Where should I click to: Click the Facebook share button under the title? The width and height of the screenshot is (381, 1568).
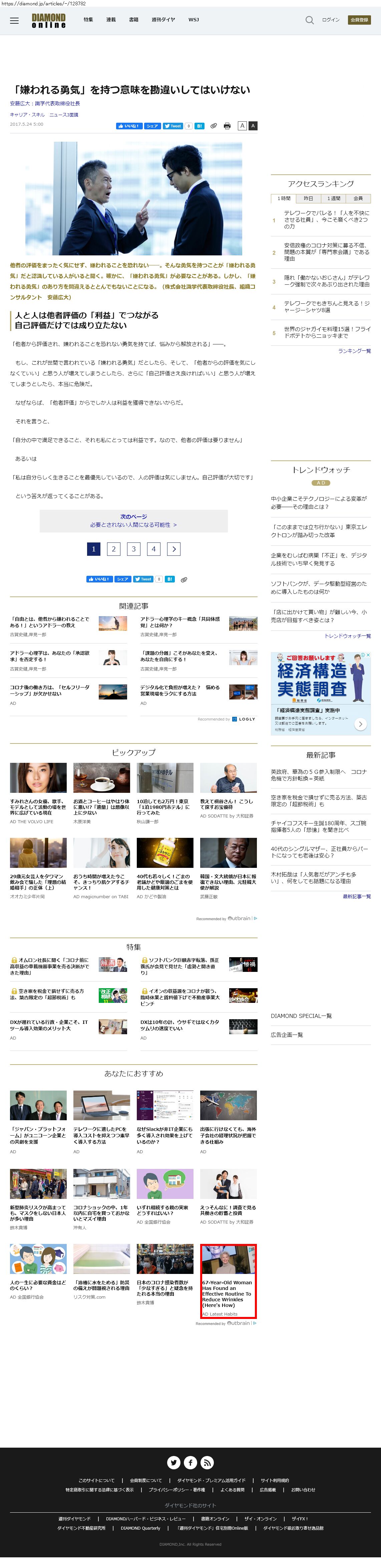(x=152, y=126)
